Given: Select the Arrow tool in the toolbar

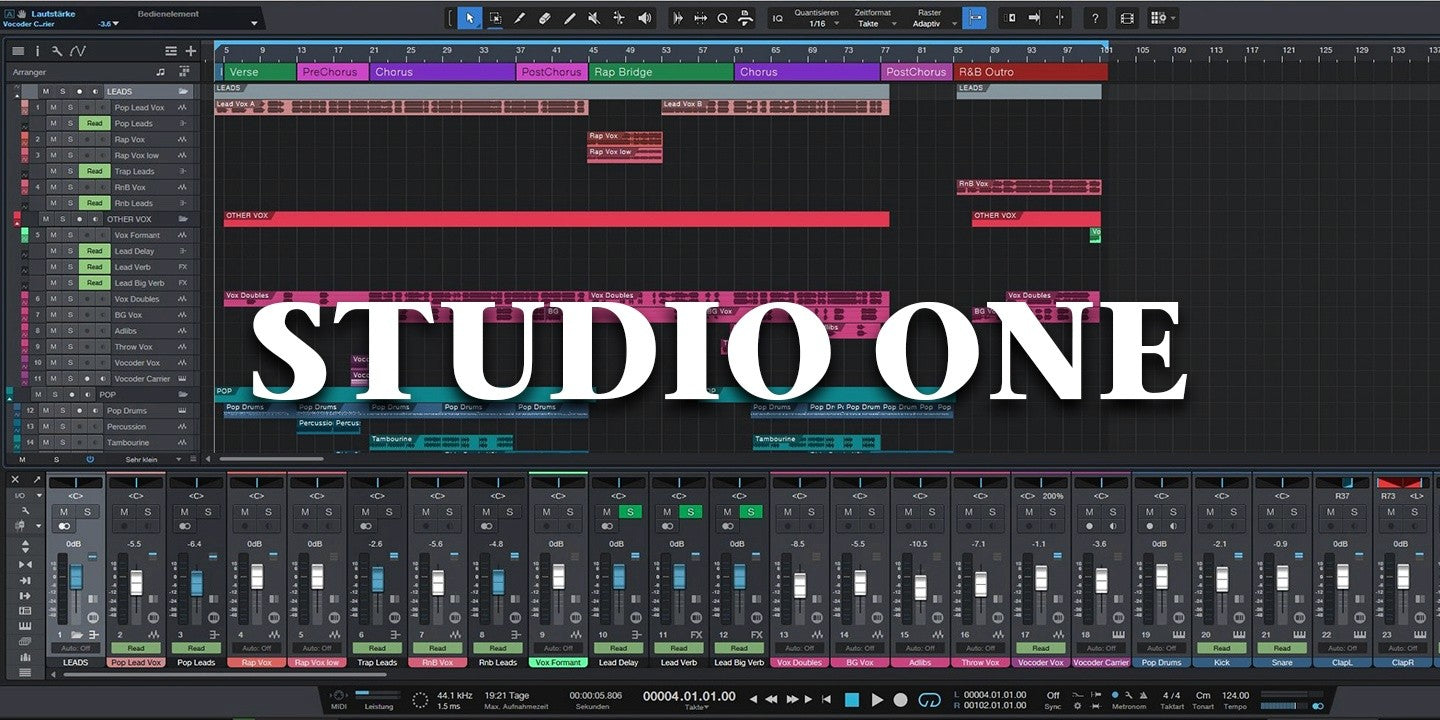Looking at the screenshot, I should point(470,18).
